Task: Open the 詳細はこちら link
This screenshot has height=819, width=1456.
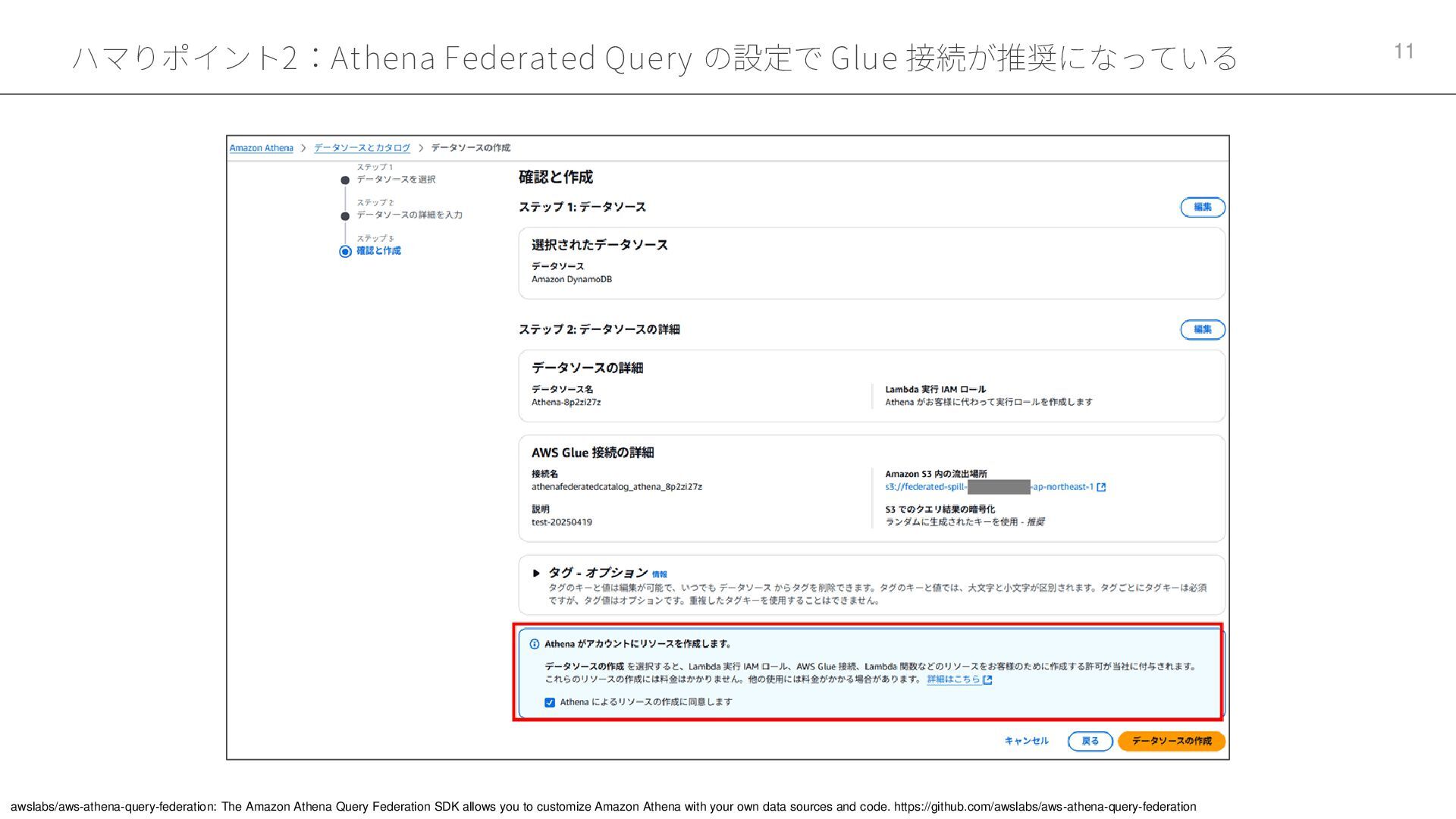Action: [x=953, y=679]
